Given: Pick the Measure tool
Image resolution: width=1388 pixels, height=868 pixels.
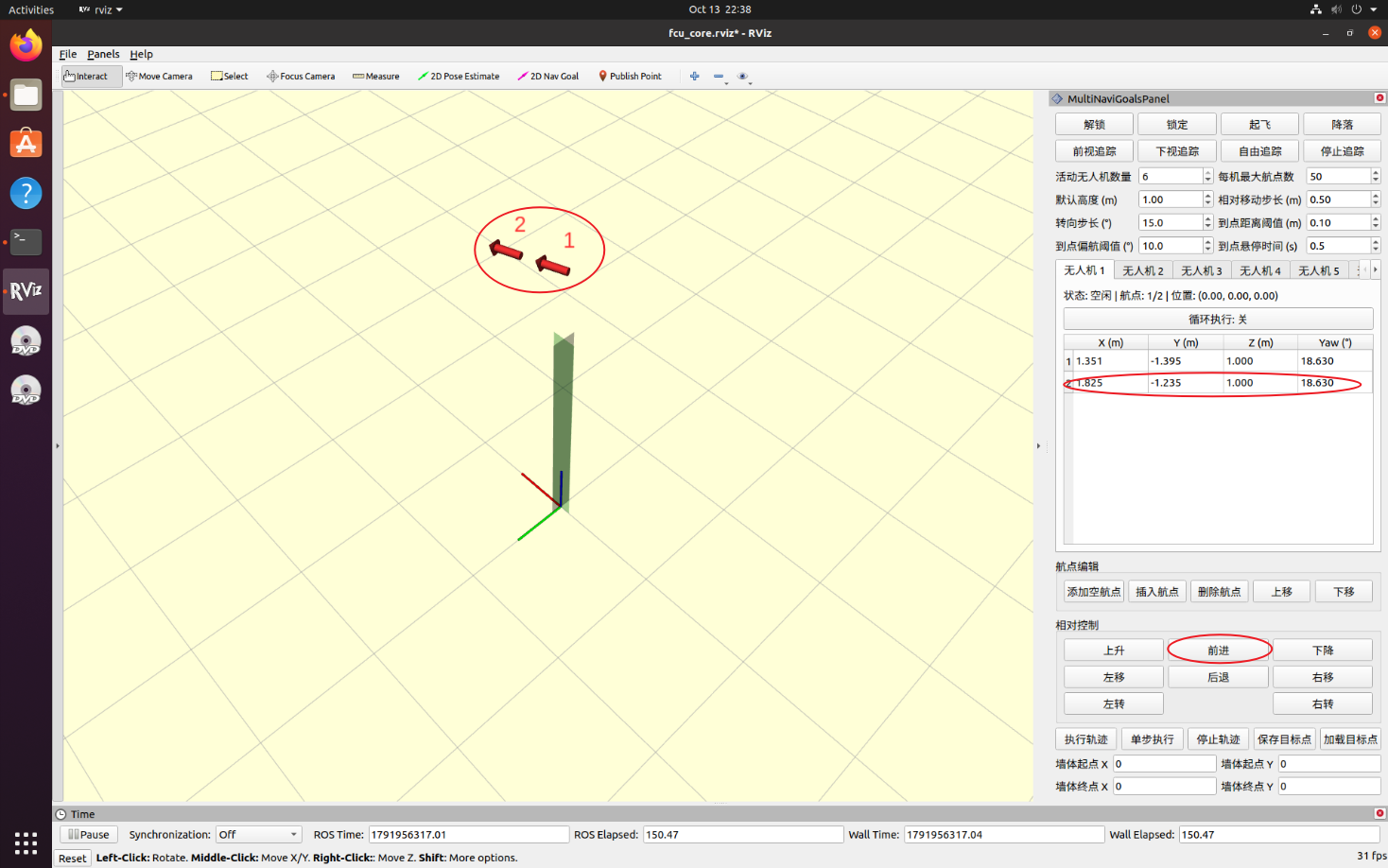Looking at the screenshot, I should pos(376,77).
